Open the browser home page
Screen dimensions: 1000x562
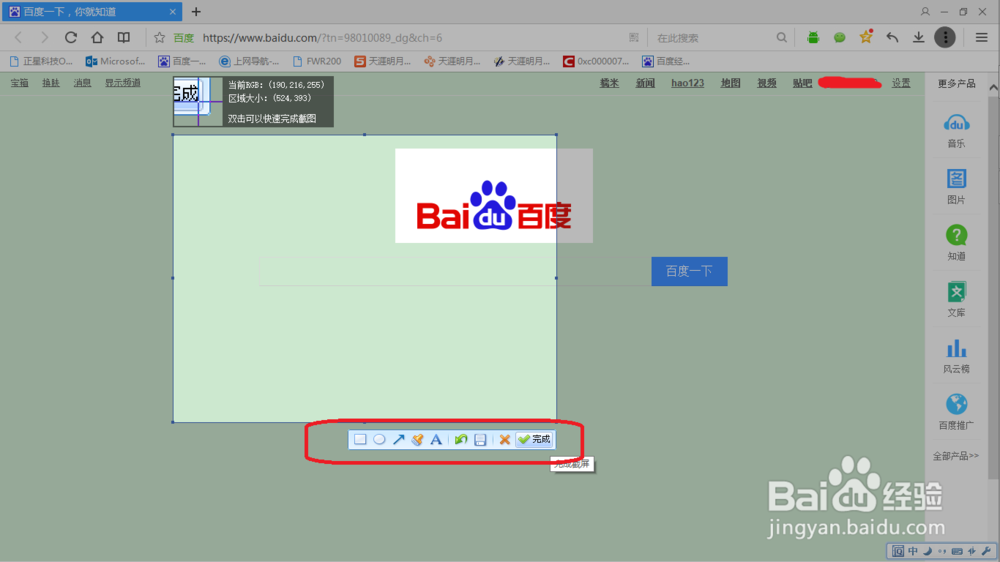pyautogui.click(x=97, y=38)
